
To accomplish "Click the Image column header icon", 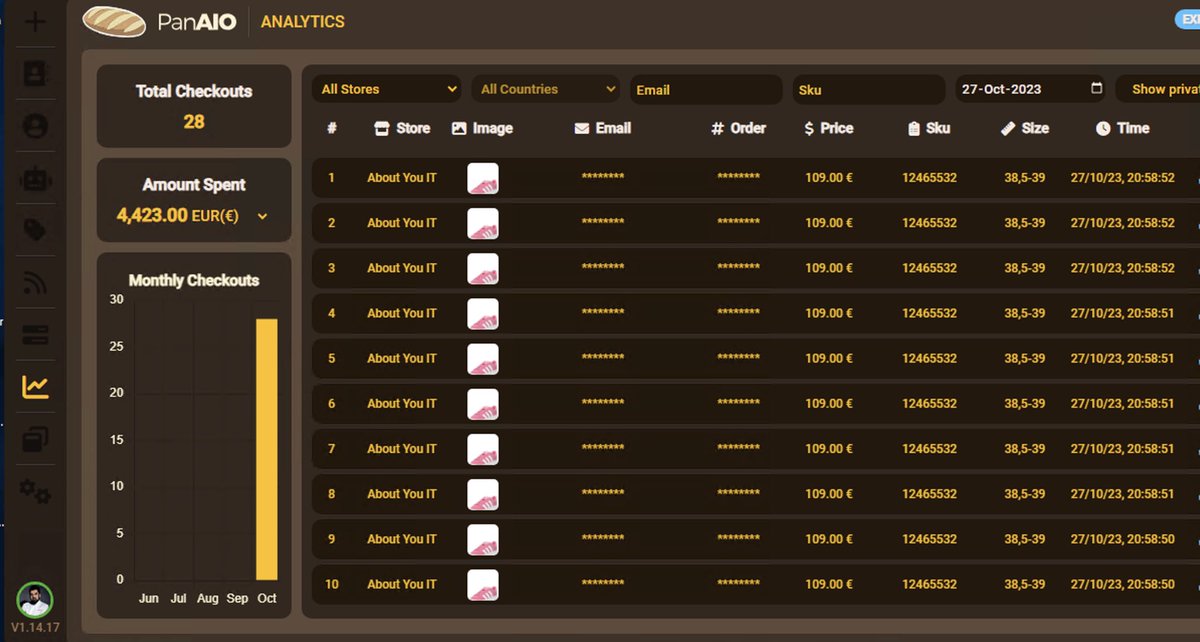I will pos(459,128).
